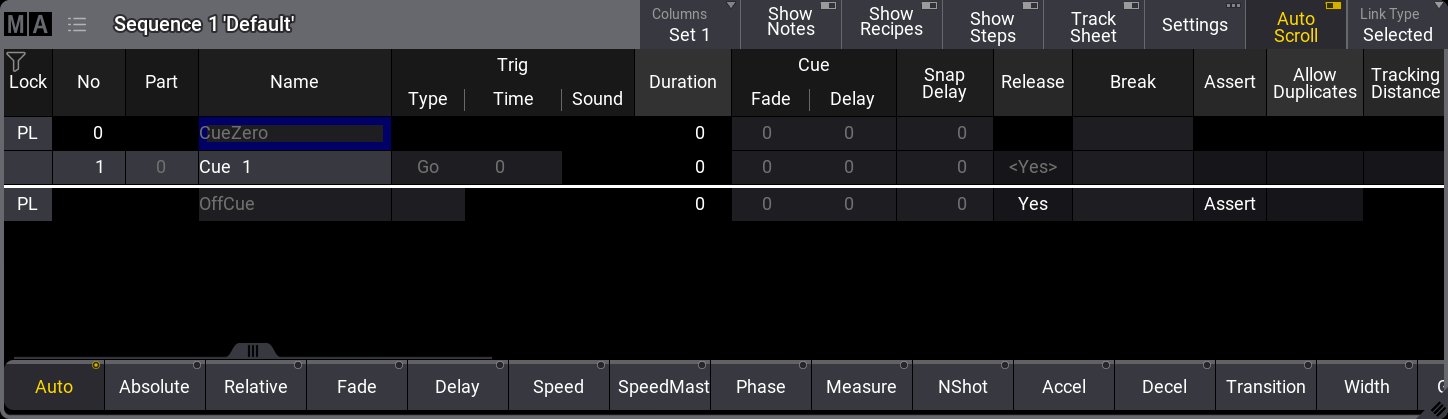Click the Cue 1 name cell

(295, 168)
